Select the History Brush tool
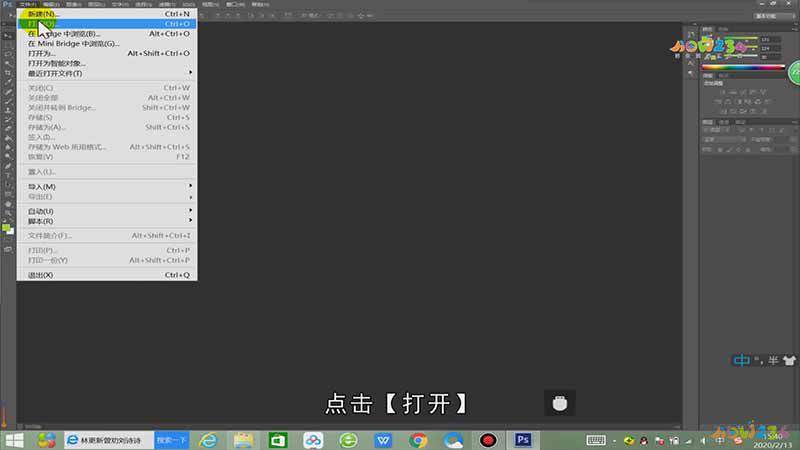The width and height of the screenshot is (800, 450). (8, 119)
